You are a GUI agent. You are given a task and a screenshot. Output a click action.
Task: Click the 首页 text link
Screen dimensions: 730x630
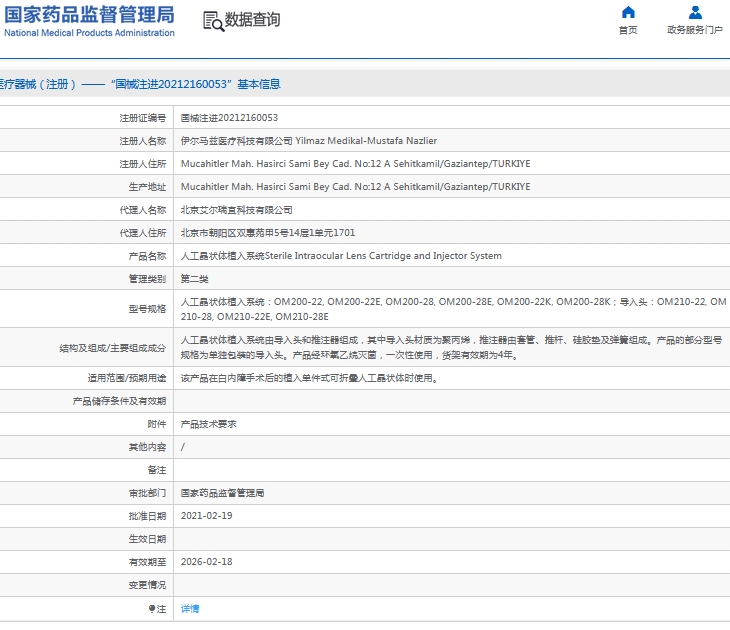pos(628,30)
